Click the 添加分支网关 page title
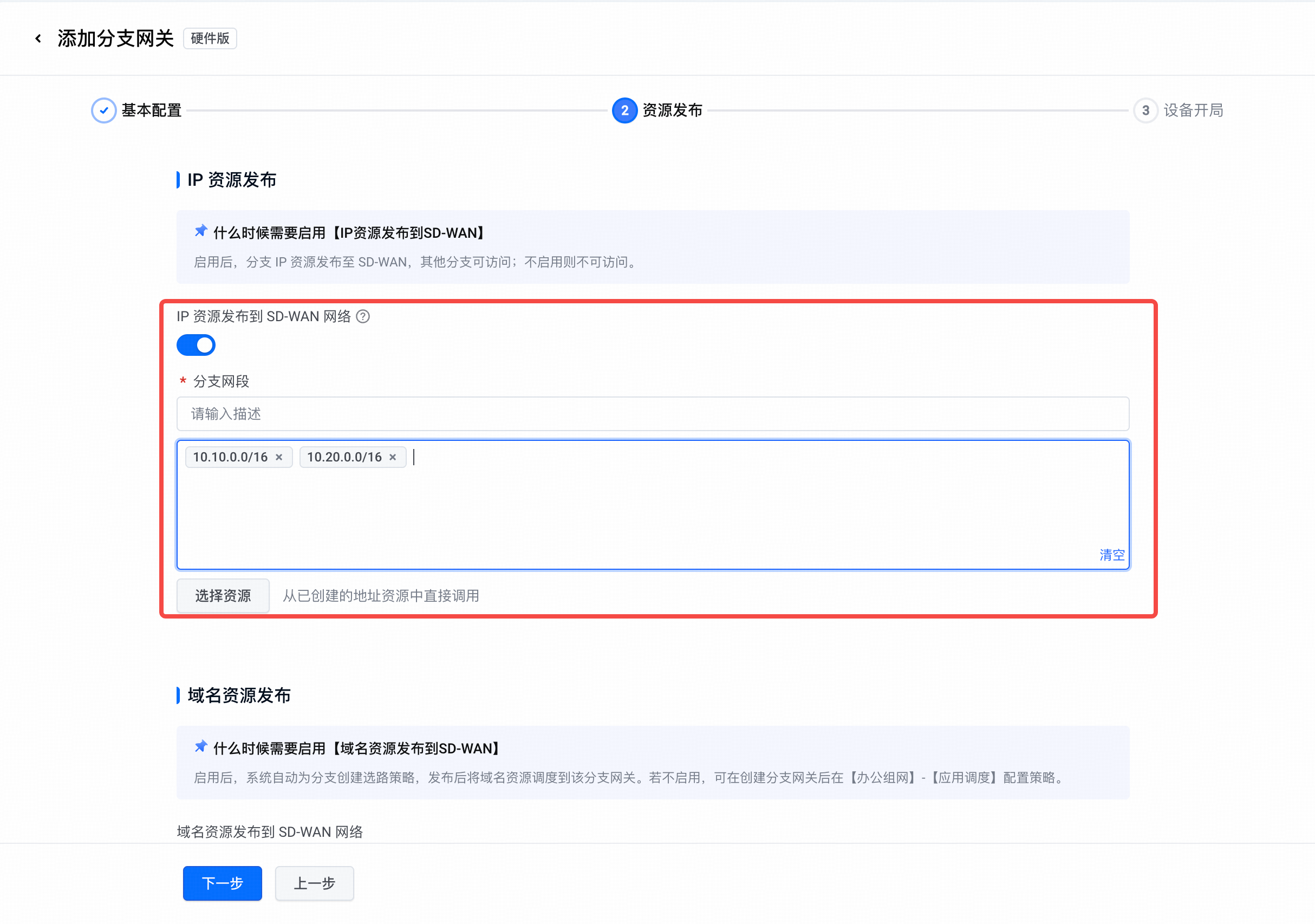Screen dimensions: 1315x924 (116, 38)
